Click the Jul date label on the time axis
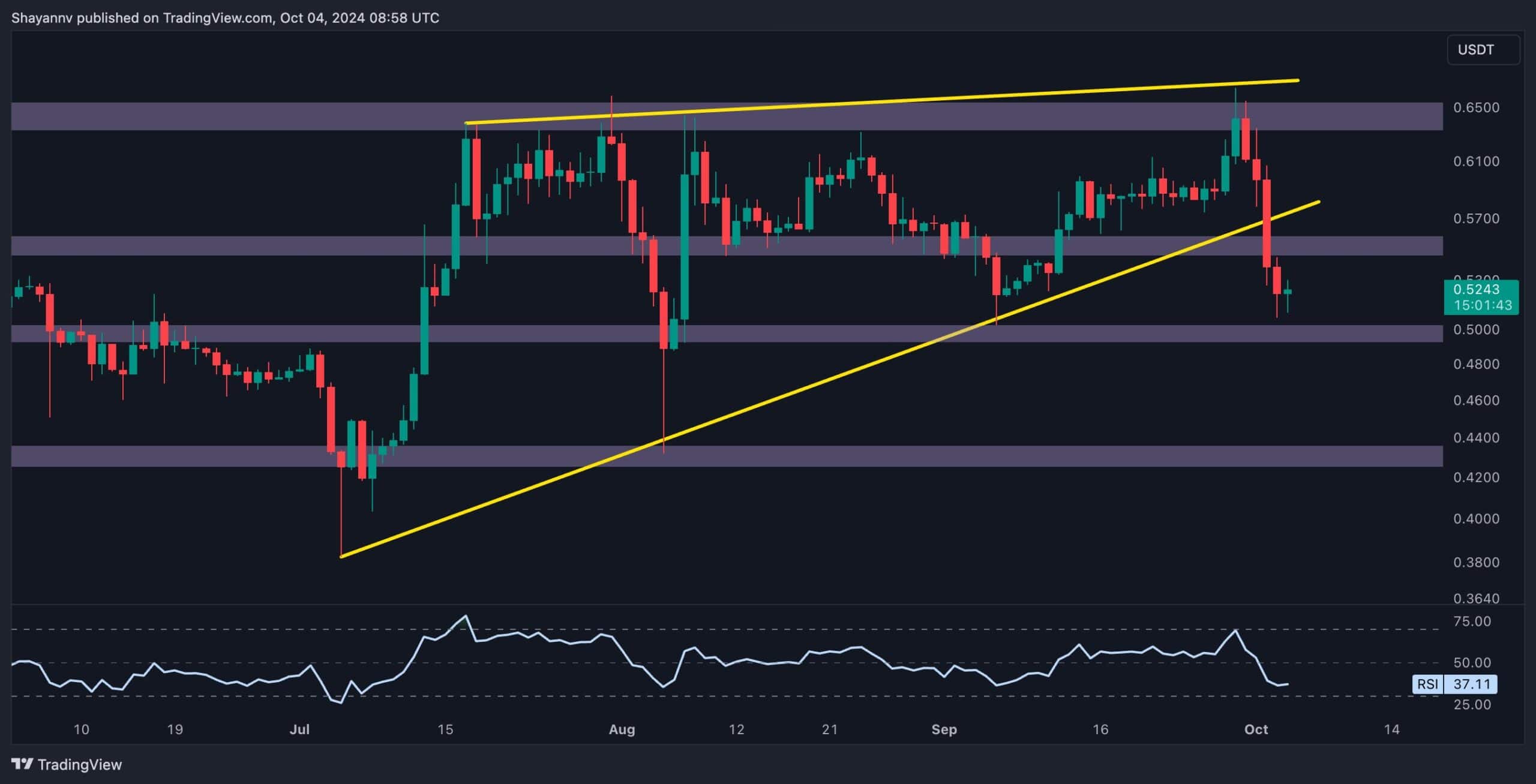Screen dimensions: 1536x784 pos(299,729)
